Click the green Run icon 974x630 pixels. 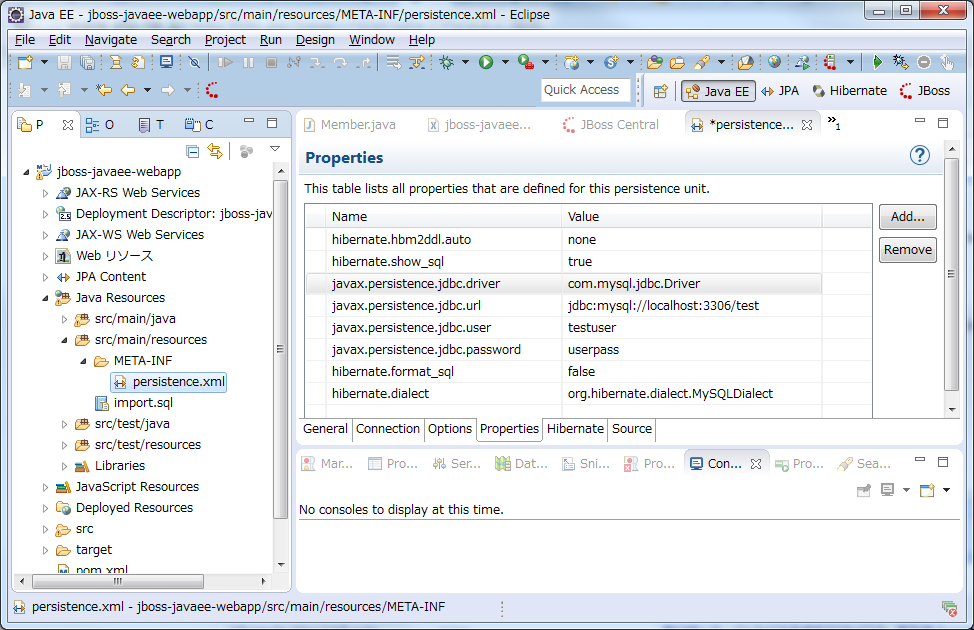click(486, 62)
